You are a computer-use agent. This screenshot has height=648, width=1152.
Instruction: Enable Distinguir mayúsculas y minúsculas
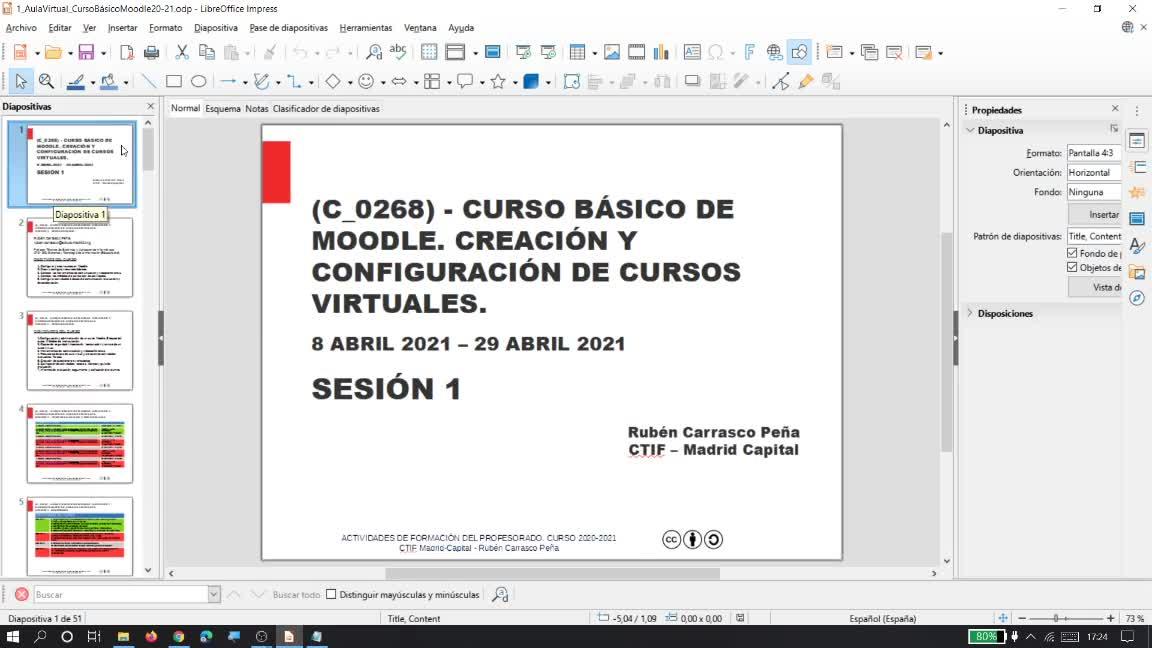331,594
